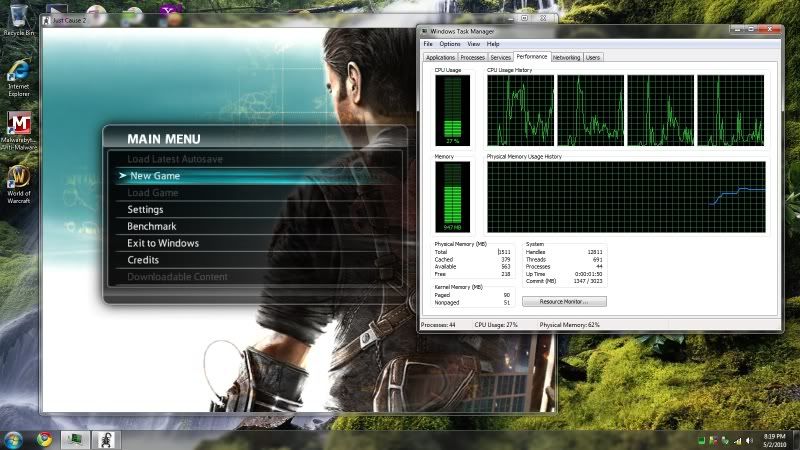Image resolution: width=800 pixels, height=450 pixels.
Task: Open the Options menu in Task Manager
Action: click(x=449, y=44)
